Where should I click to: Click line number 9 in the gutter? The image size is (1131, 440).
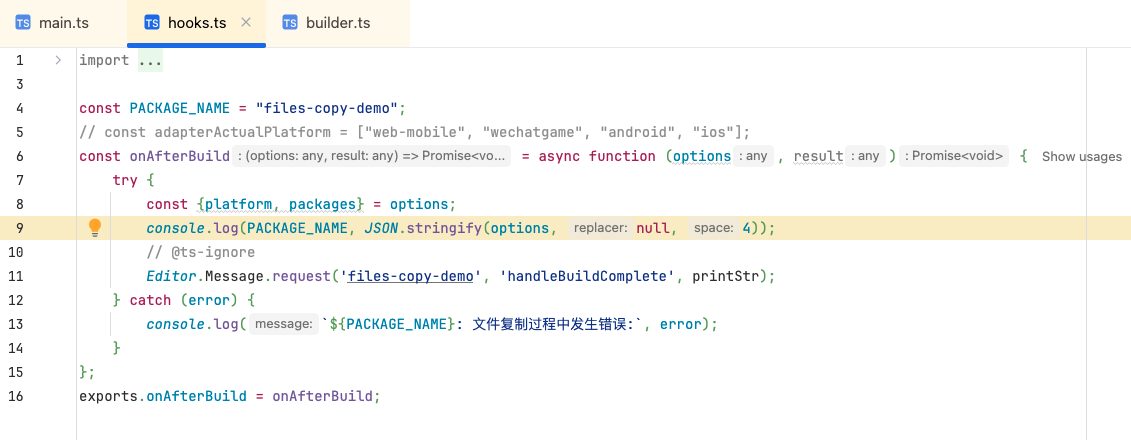point(19,228)
